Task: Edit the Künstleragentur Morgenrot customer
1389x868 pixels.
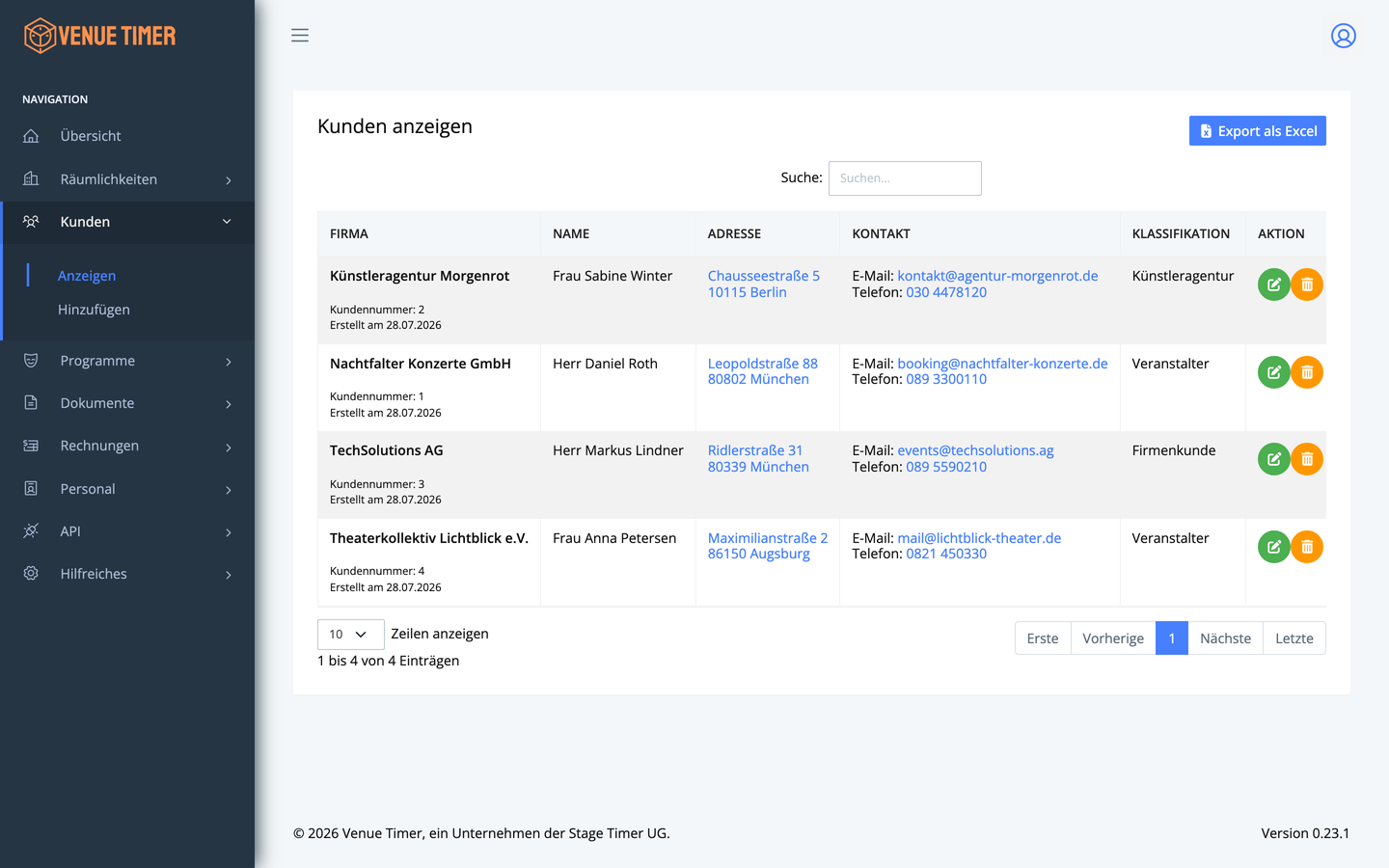Action: [x=1273, y=285]
